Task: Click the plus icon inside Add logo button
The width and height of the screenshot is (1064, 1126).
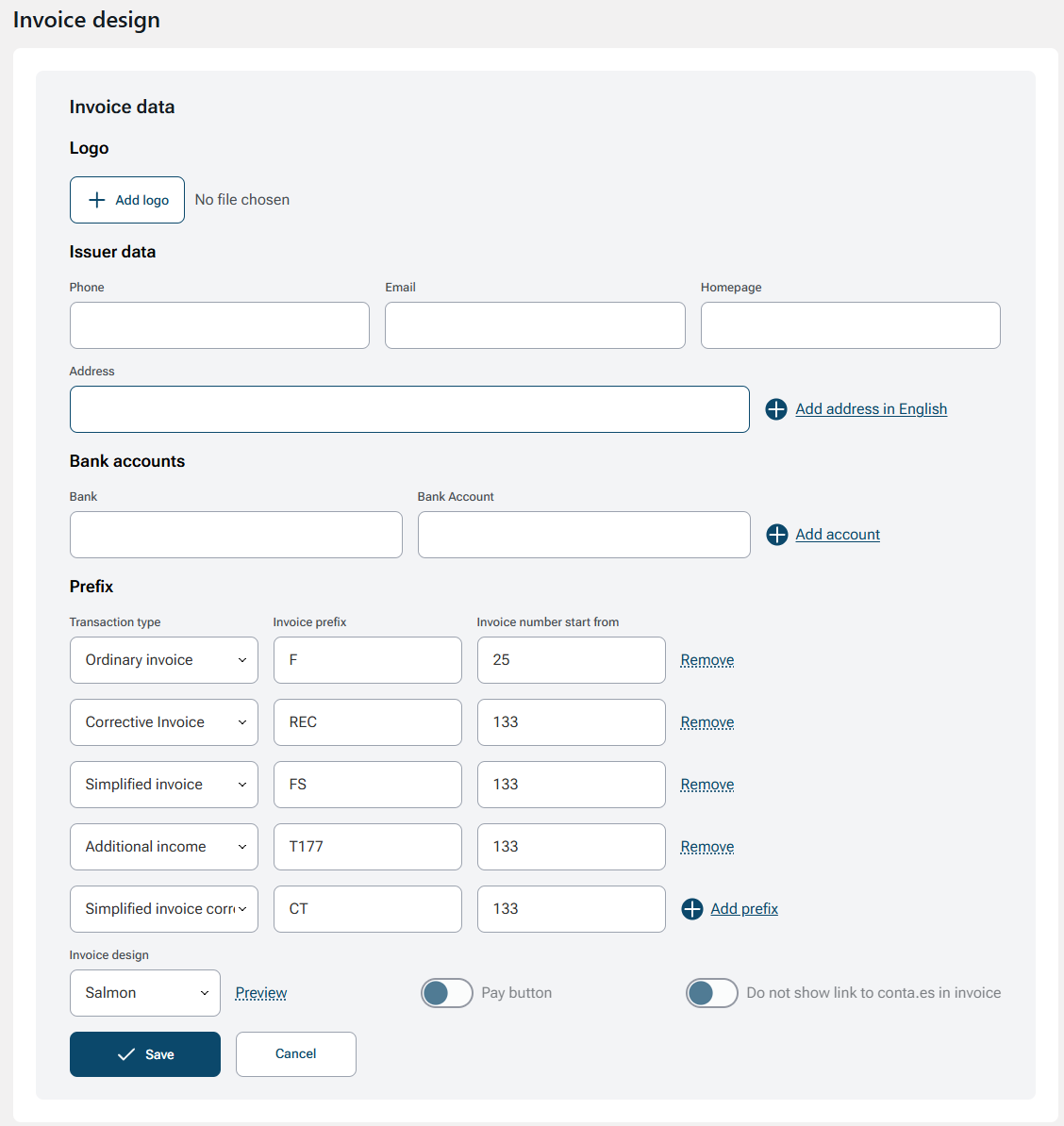Action: tap(95, 199)
